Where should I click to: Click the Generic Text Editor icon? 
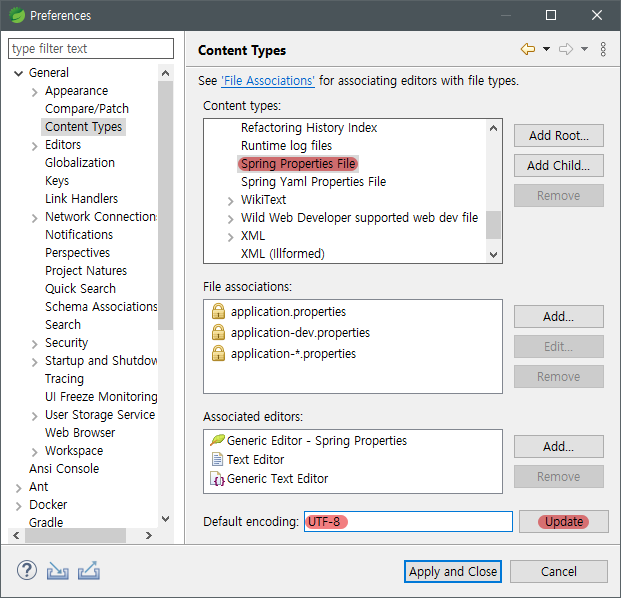pyautogui.click(x=217, y=479)
